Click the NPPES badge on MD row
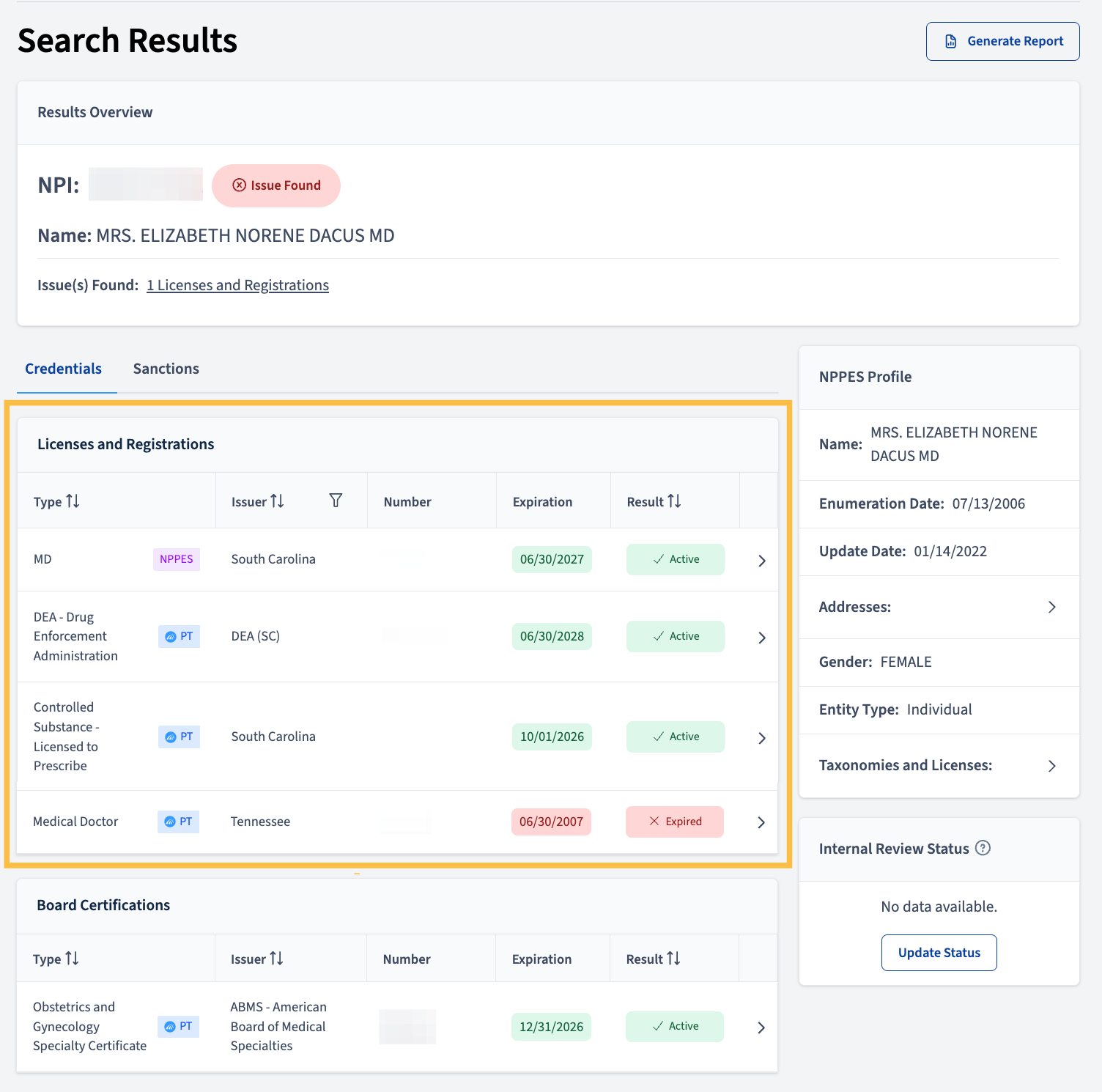The image size is (1102, 1092). coord(177,559)
